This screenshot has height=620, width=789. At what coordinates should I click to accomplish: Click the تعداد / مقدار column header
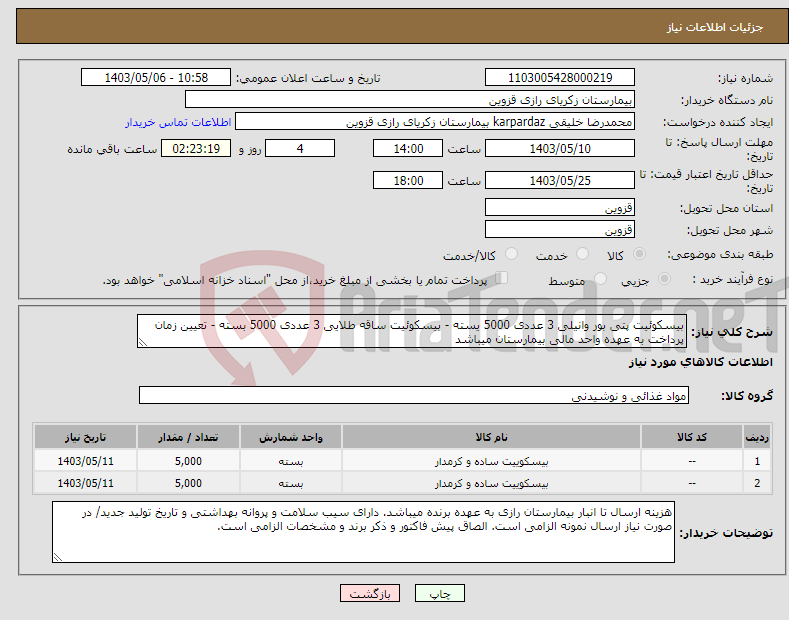(188, 437)
